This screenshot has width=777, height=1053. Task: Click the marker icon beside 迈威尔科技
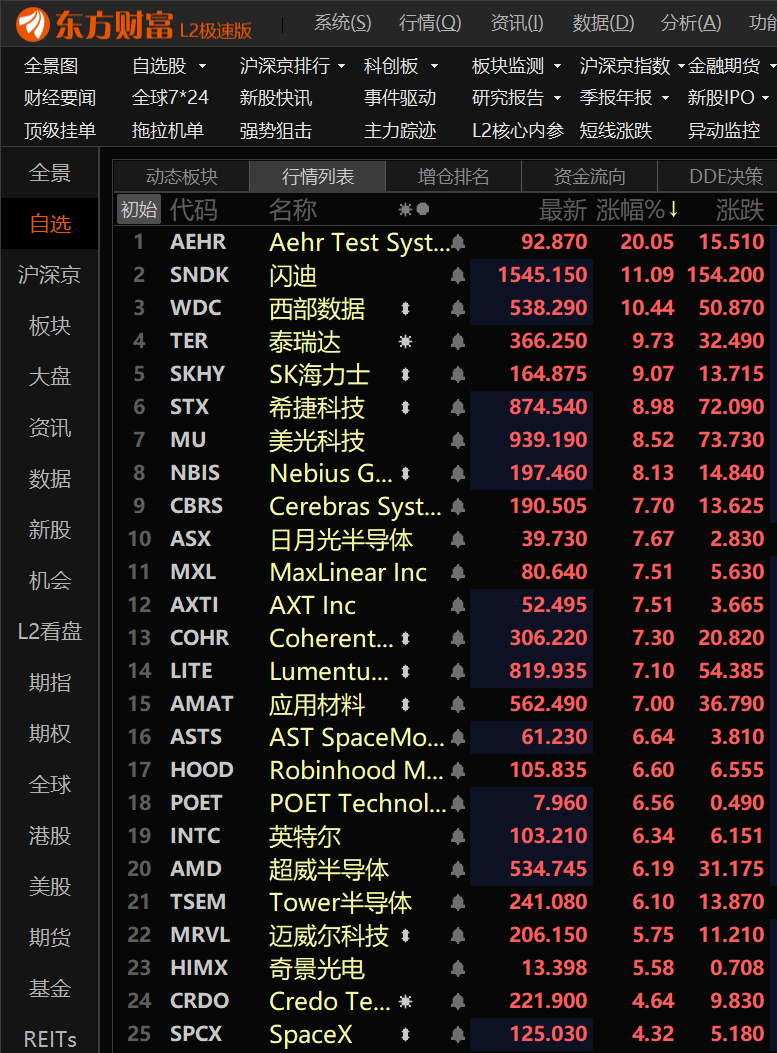(x=405, y=935)
